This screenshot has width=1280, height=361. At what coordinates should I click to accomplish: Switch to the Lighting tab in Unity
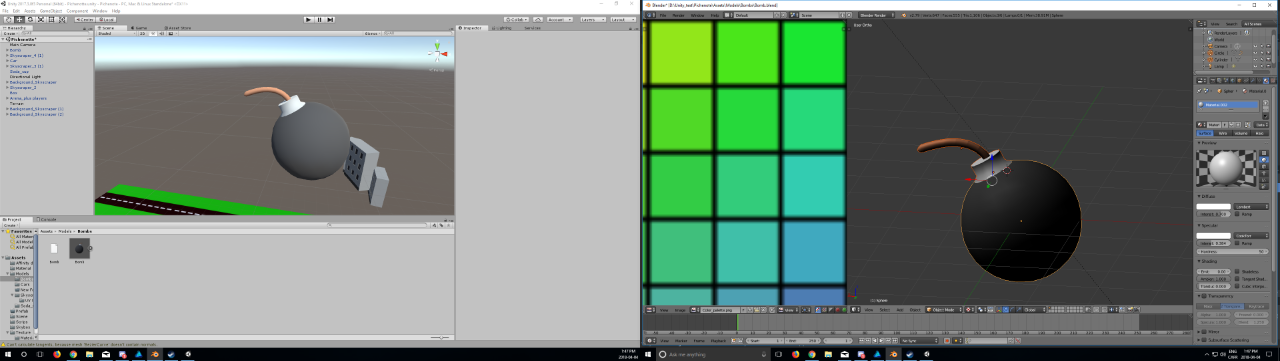(502, 27)
